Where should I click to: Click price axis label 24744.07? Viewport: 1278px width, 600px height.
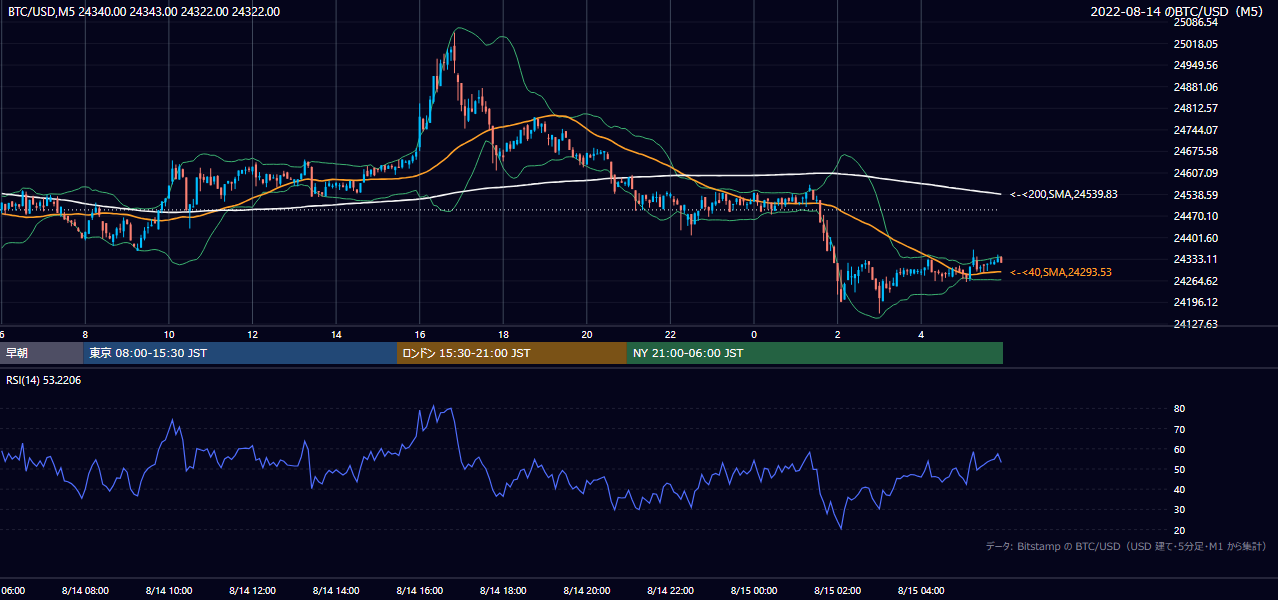(1196, 130)
